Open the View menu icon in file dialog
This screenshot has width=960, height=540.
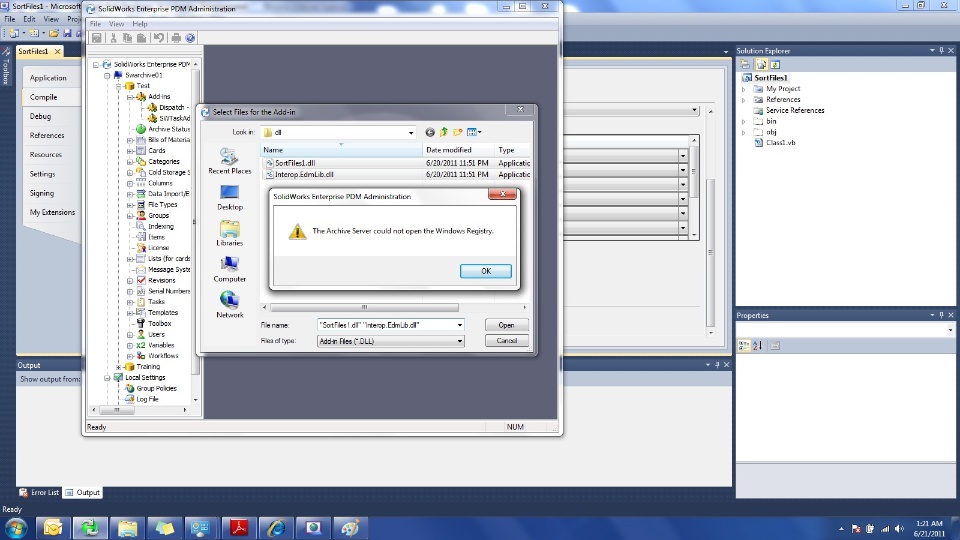click(474, 132)
